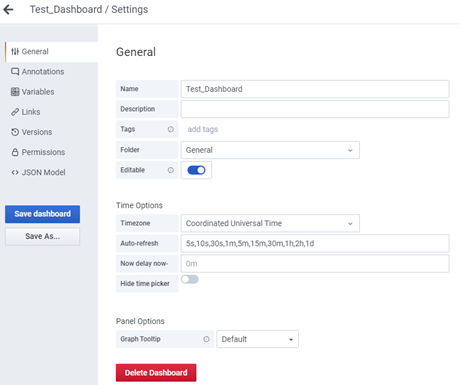
Task: Click the Permissions lock icon
Action: (15, 152)
